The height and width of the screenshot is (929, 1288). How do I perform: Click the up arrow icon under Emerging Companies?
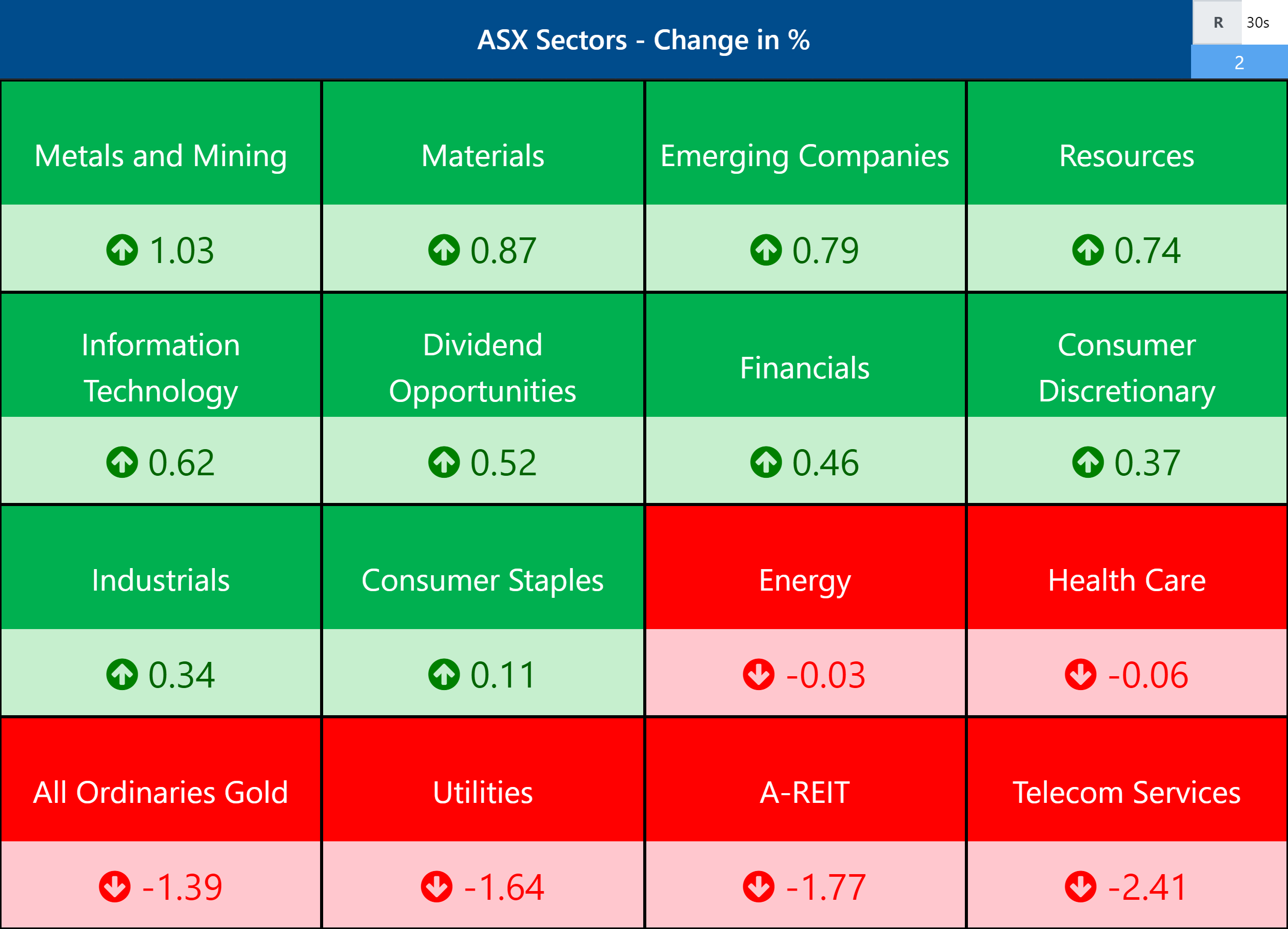[x=765, y=250]
